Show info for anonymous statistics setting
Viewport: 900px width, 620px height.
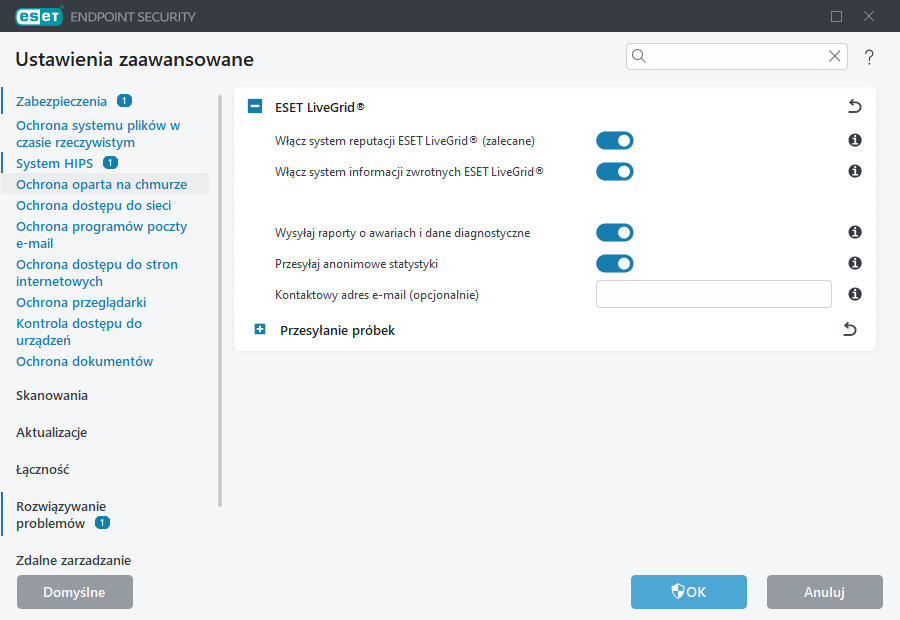point(855,263)
